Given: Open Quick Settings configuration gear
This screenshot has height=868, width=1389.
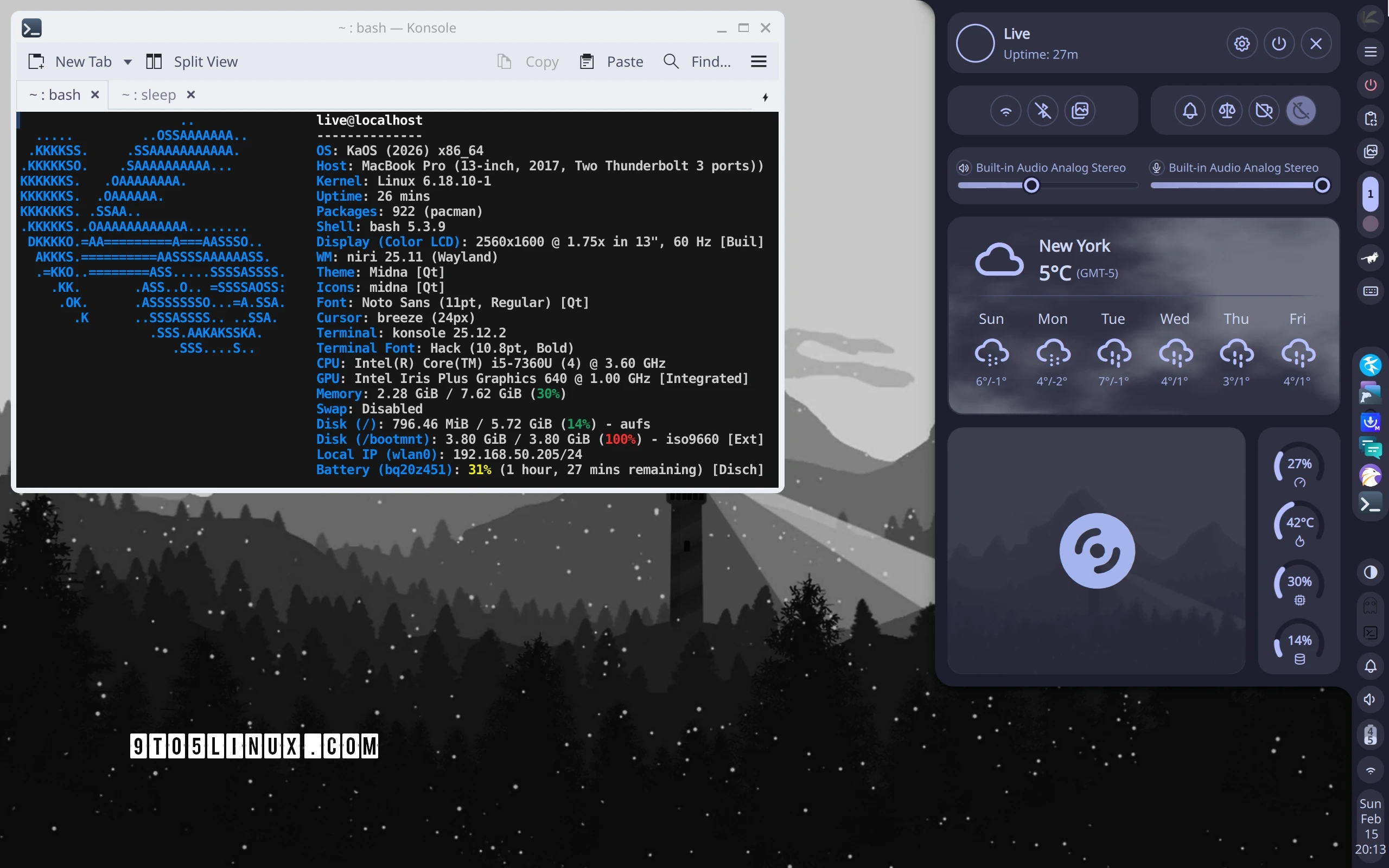Looking at the screenshot, I should [1241, 43].
